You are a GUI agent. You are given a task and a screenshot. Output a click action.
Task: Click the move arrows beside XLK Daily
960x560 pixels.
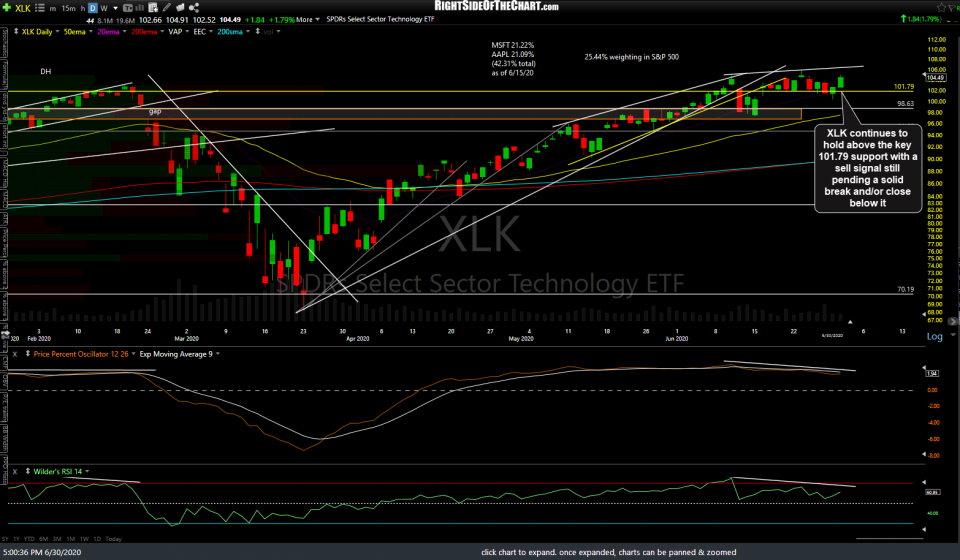[x=16, y=31]
